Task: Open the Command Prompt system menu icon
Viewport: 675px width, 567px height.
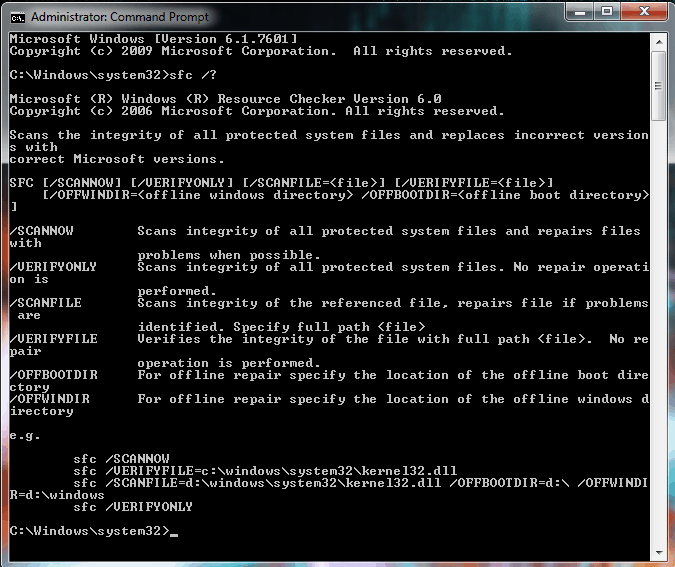Action: click(x=18, y=18)
